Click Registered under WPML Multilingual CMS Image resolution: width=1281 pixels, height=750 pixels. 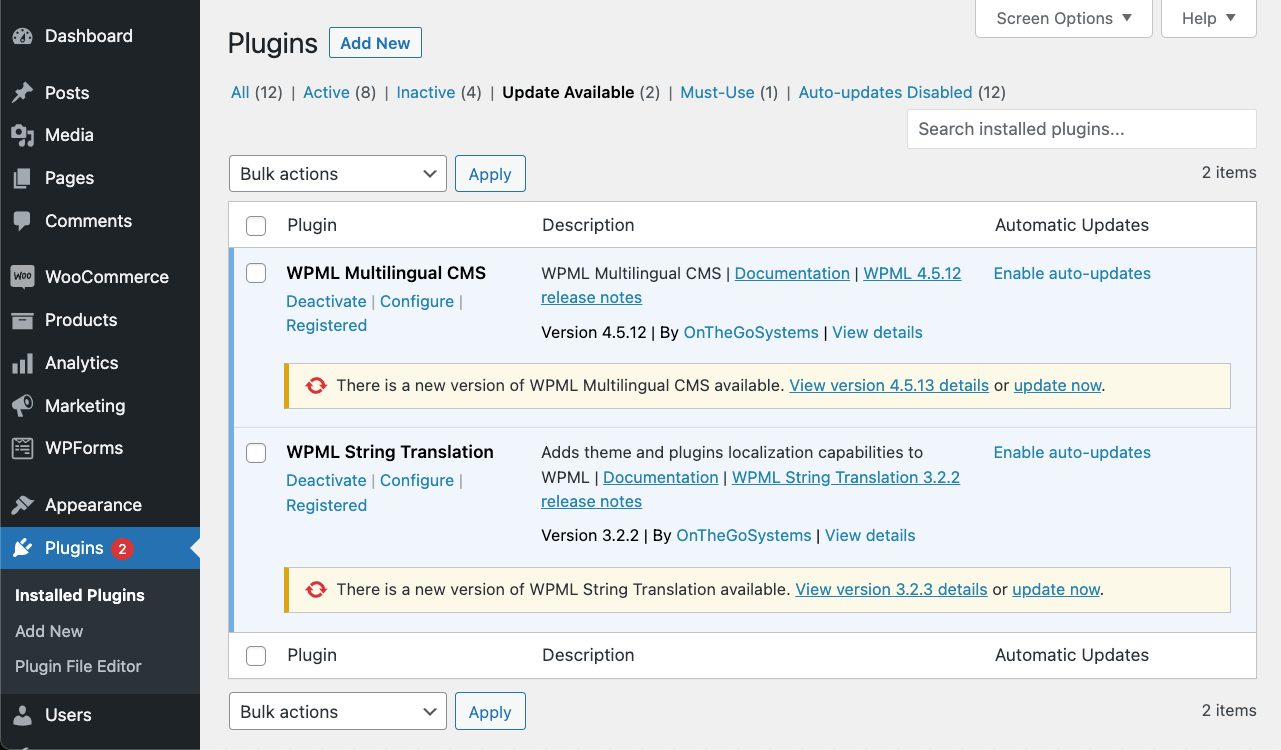(326, 325)
